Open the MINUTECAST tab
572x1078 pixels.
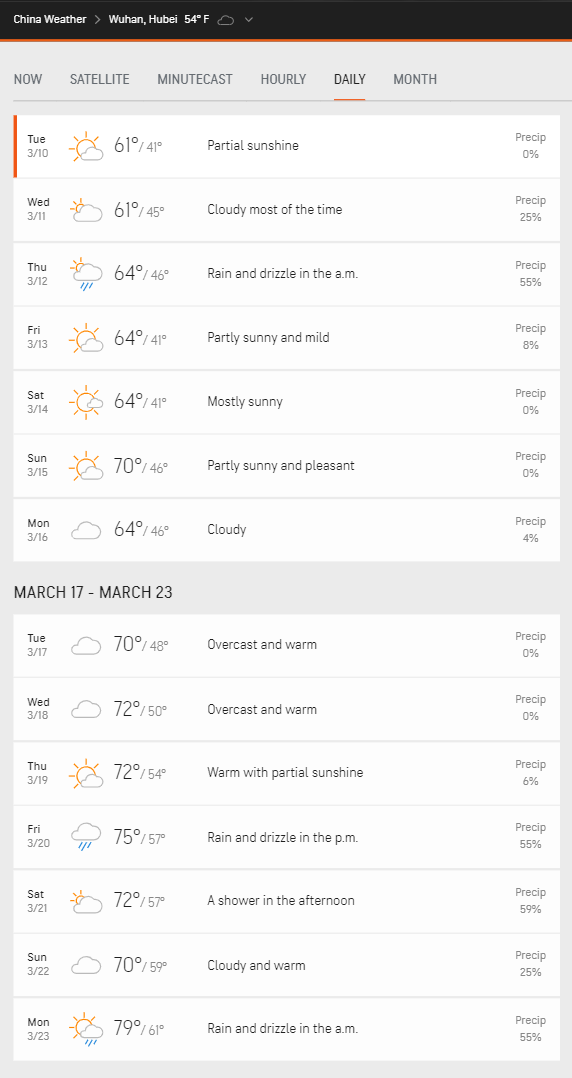coord(195,79)
